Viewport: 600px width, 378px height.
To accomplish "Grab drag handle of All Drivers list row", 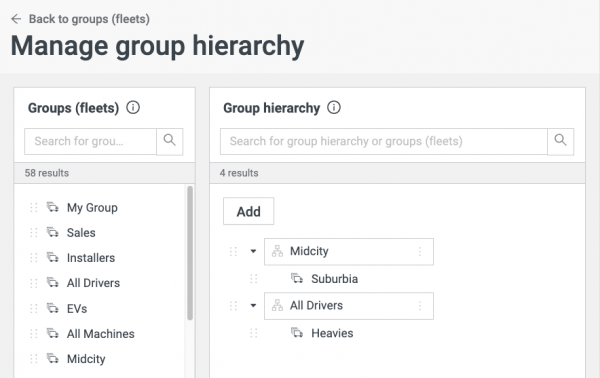I will point(34,283).
